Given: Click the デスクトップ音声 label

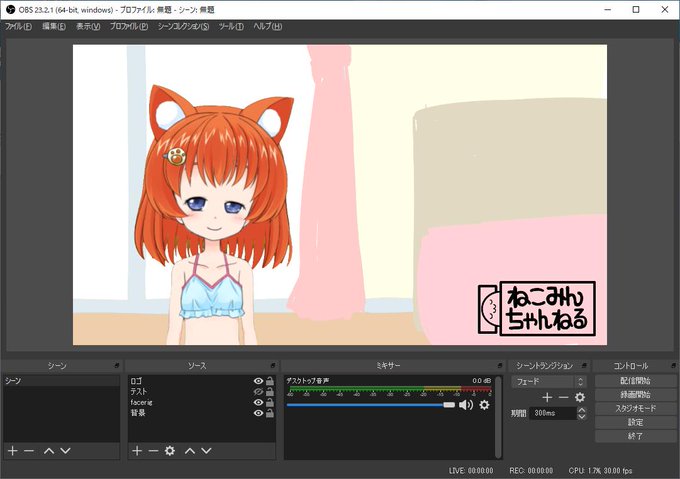Looking at the screenshot, I should [307, 381].
